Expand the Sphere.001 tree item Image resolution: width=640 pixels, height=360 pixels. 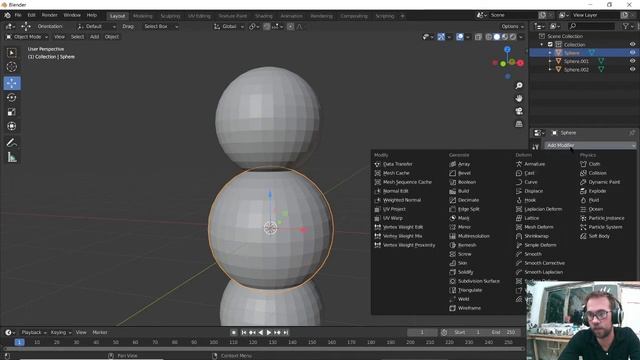point(550,61)
